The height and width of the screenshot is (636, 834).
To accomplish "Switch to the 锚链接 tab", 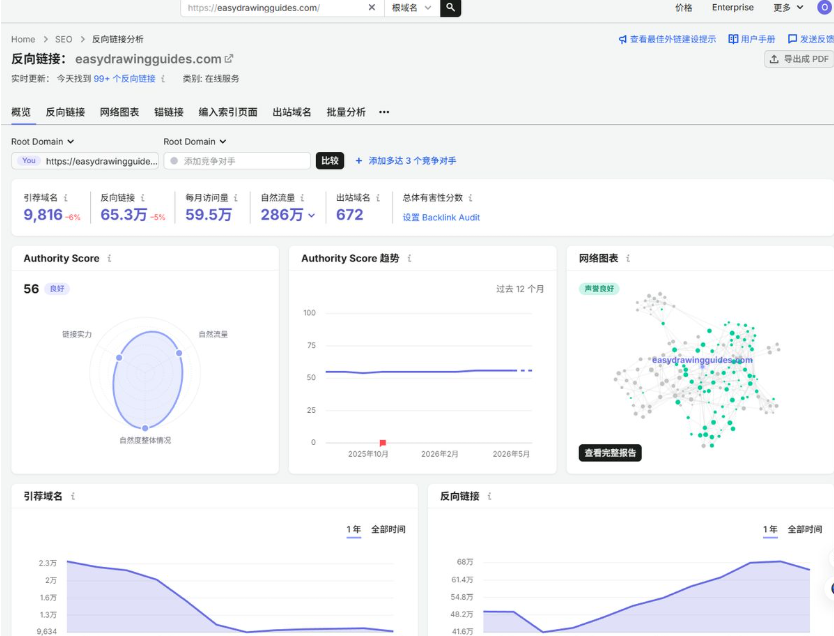I will (169, 112).
